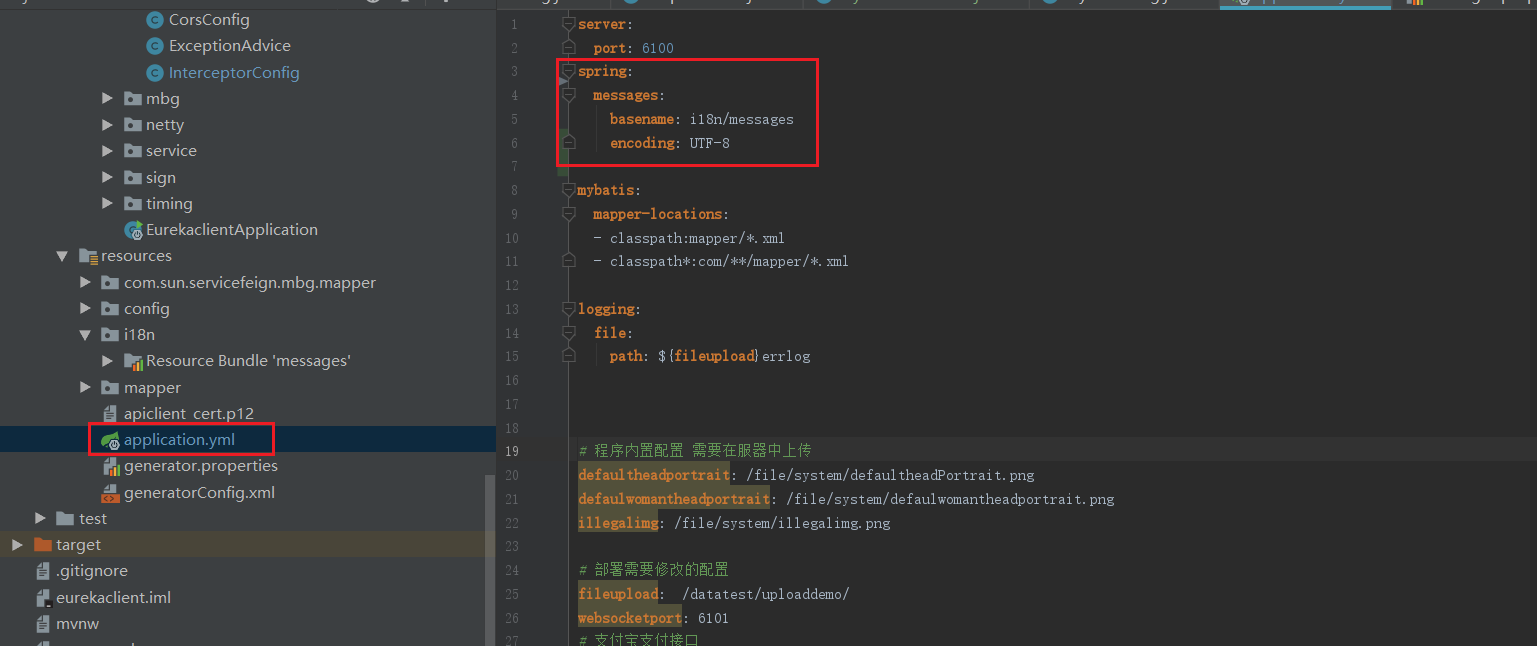The height and width of the screenshot is (646, 1537).
Task: Expand the Resource Bundle 'messages' node
Action: click(107, 361)
